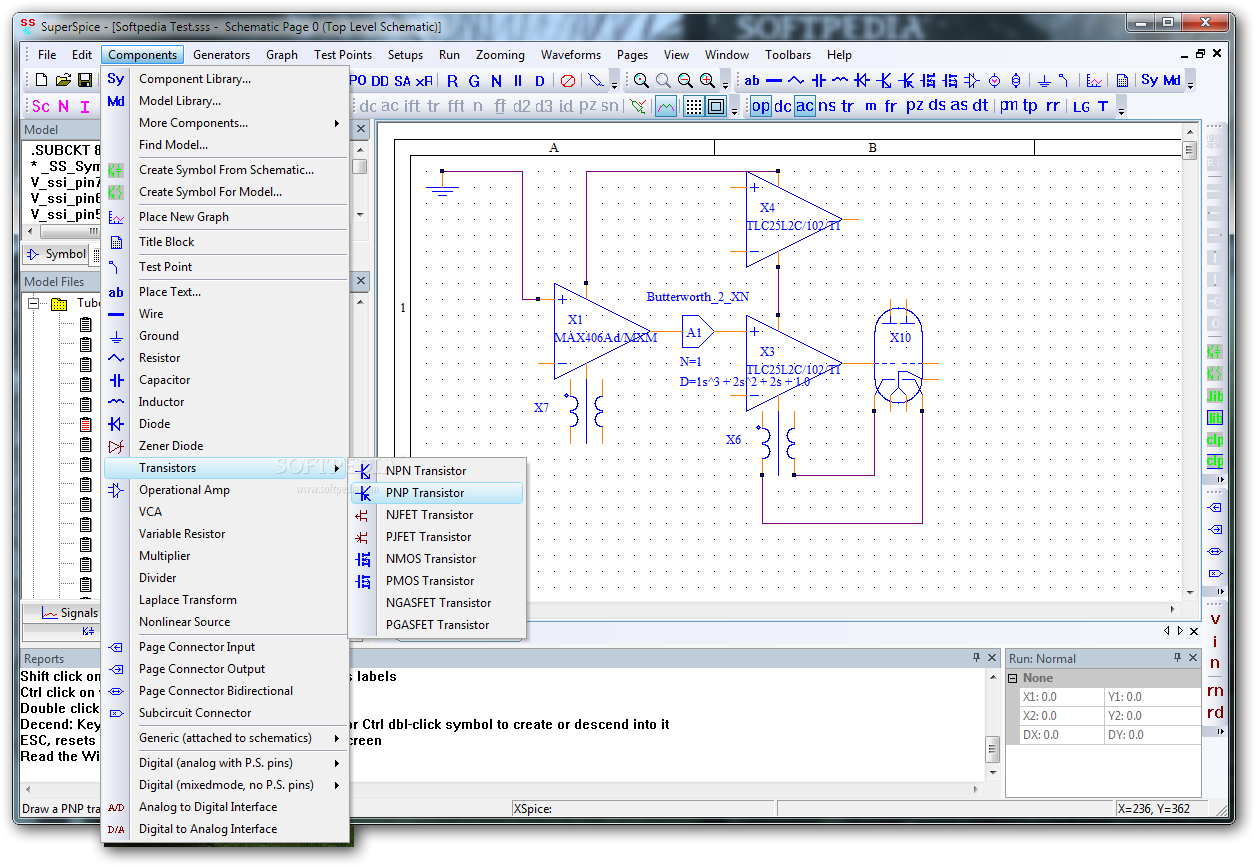Save the schematic with the floppy icon
This screenshot has width=1256, height=867.
[x=85, y=80]
